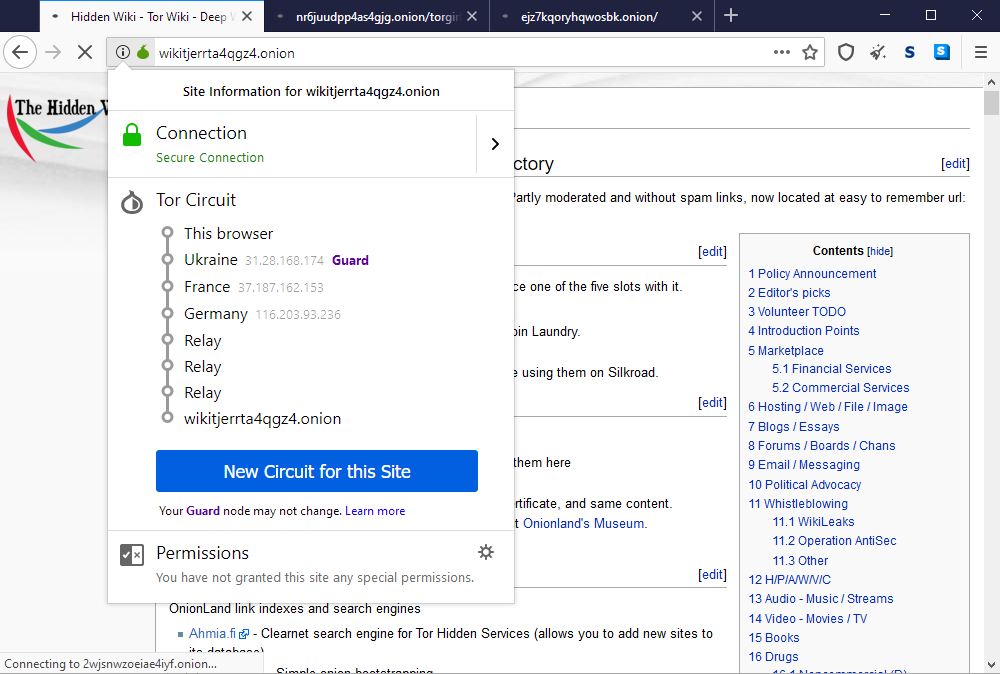Jump to 5 Marketplace section

pyautogui.click(x=786, y=351)
